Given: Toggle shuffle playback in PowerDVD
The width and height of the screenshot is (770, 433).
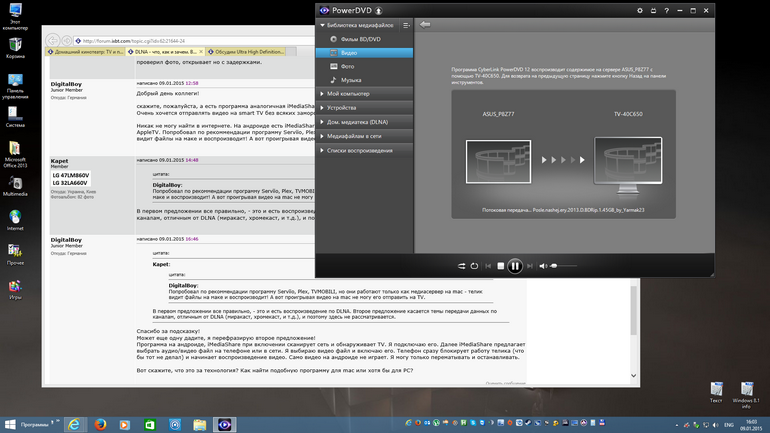Looking at the screenshot, I should pyautogui.click(x=462, y=266).
